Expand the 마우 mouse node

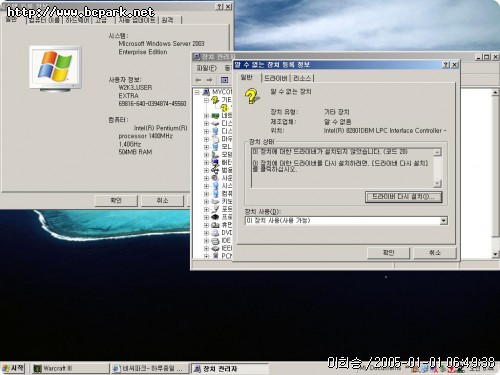tap(206, 139)
